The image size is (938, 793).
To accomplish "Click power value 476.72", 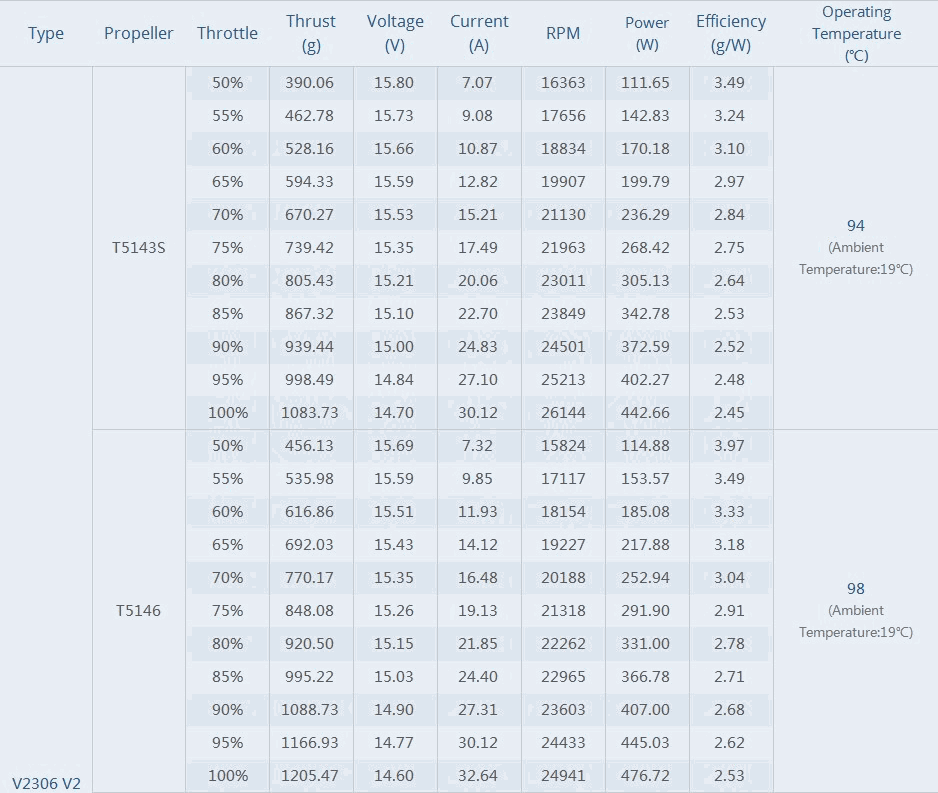I will [645, 776].
